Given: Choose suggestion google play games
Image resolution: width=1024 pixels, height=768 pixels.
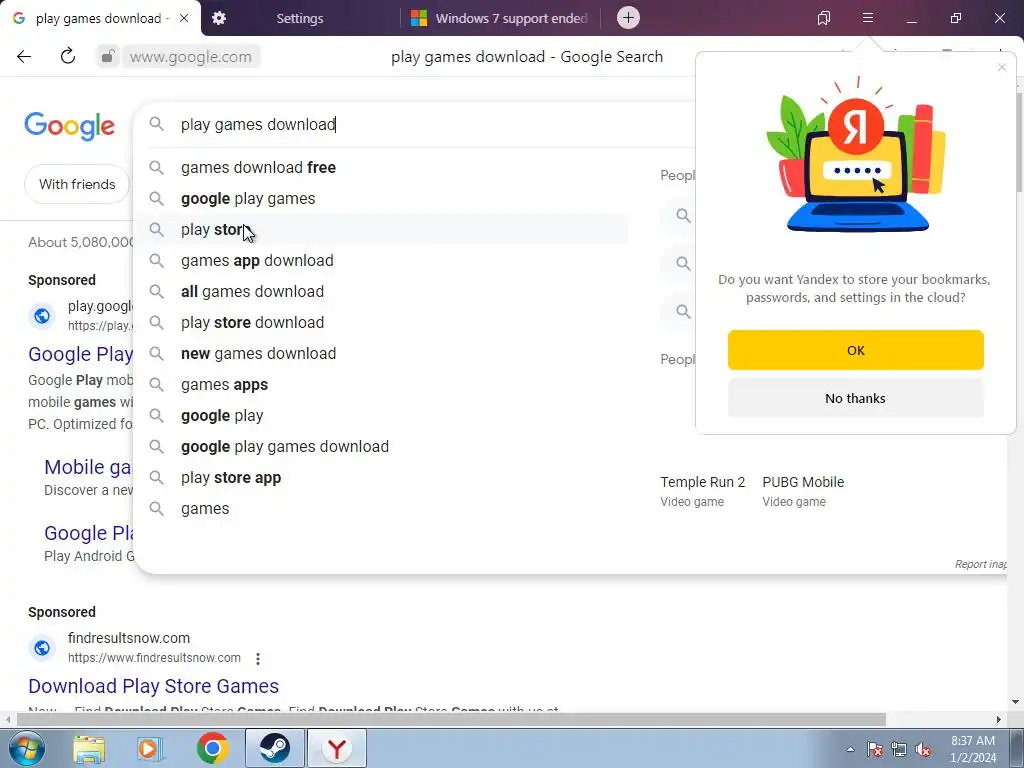Looking at the screenshot, I should click(x=383, y=199).
